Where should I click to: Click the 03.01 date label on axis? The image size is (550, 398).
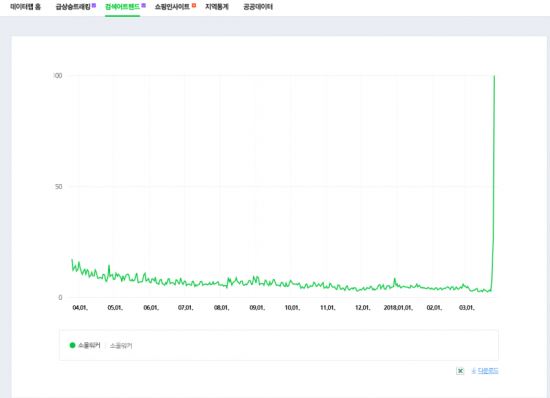click(x=467, y=308)
